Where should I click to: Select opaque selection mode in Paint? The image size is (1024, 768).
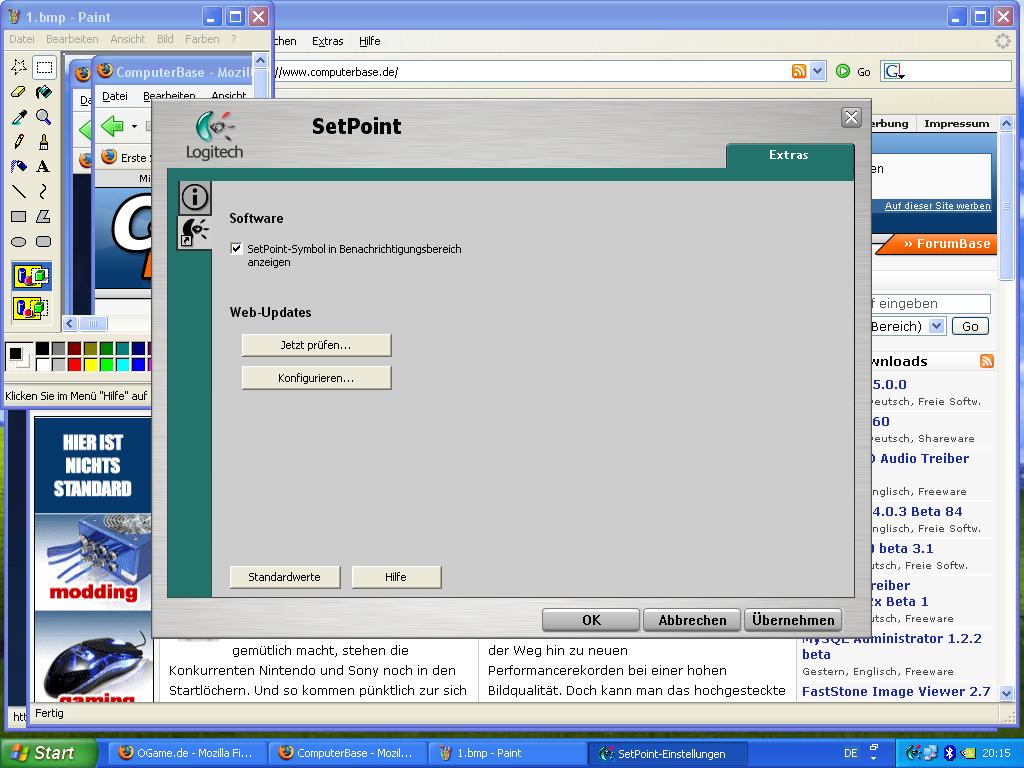click(31, 276)
